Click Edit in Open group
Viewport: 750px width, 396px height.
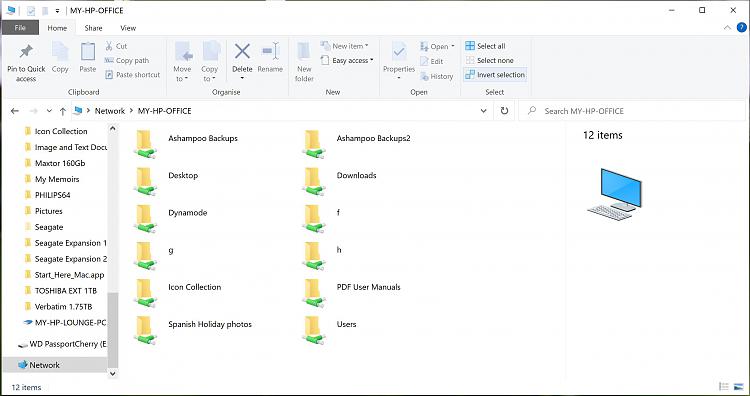(x=431, y=61)
